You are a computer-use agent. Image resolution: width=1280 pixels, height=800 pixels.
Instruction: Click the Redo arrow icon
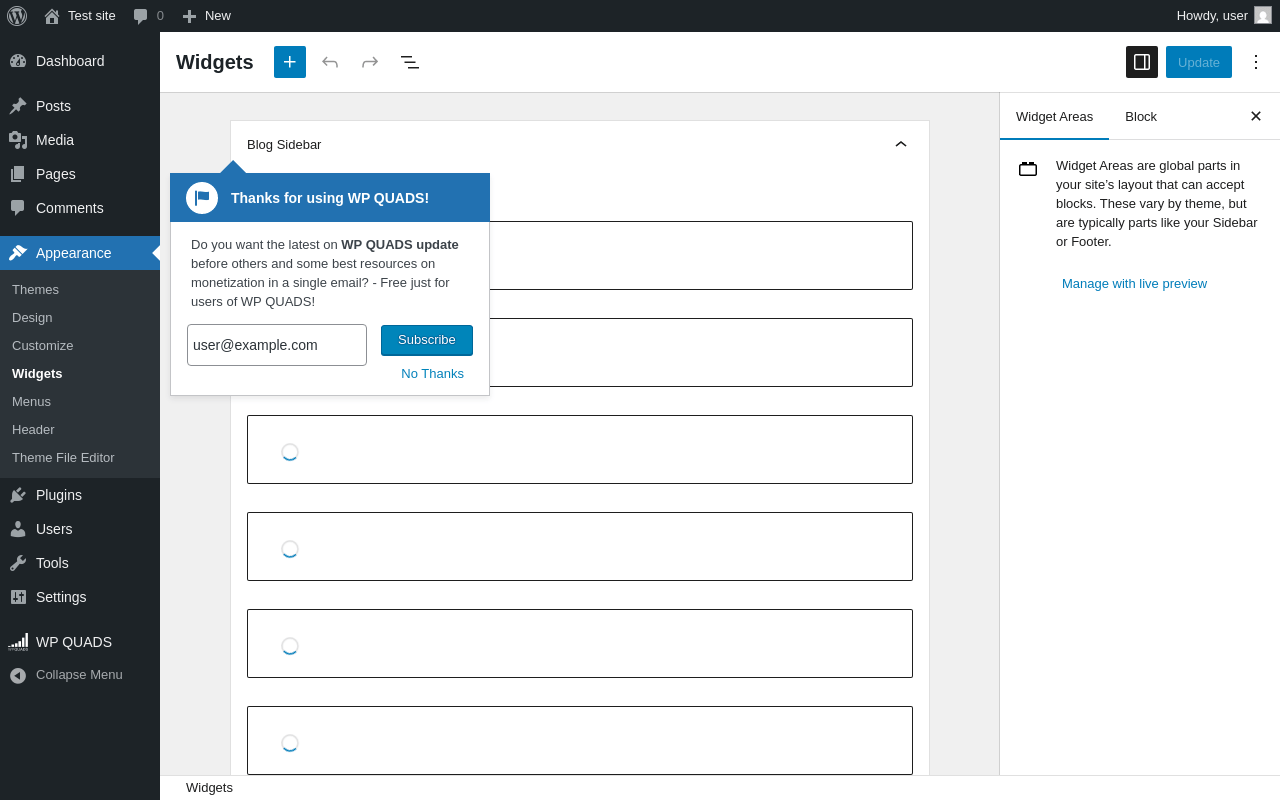tap(370, 62)
